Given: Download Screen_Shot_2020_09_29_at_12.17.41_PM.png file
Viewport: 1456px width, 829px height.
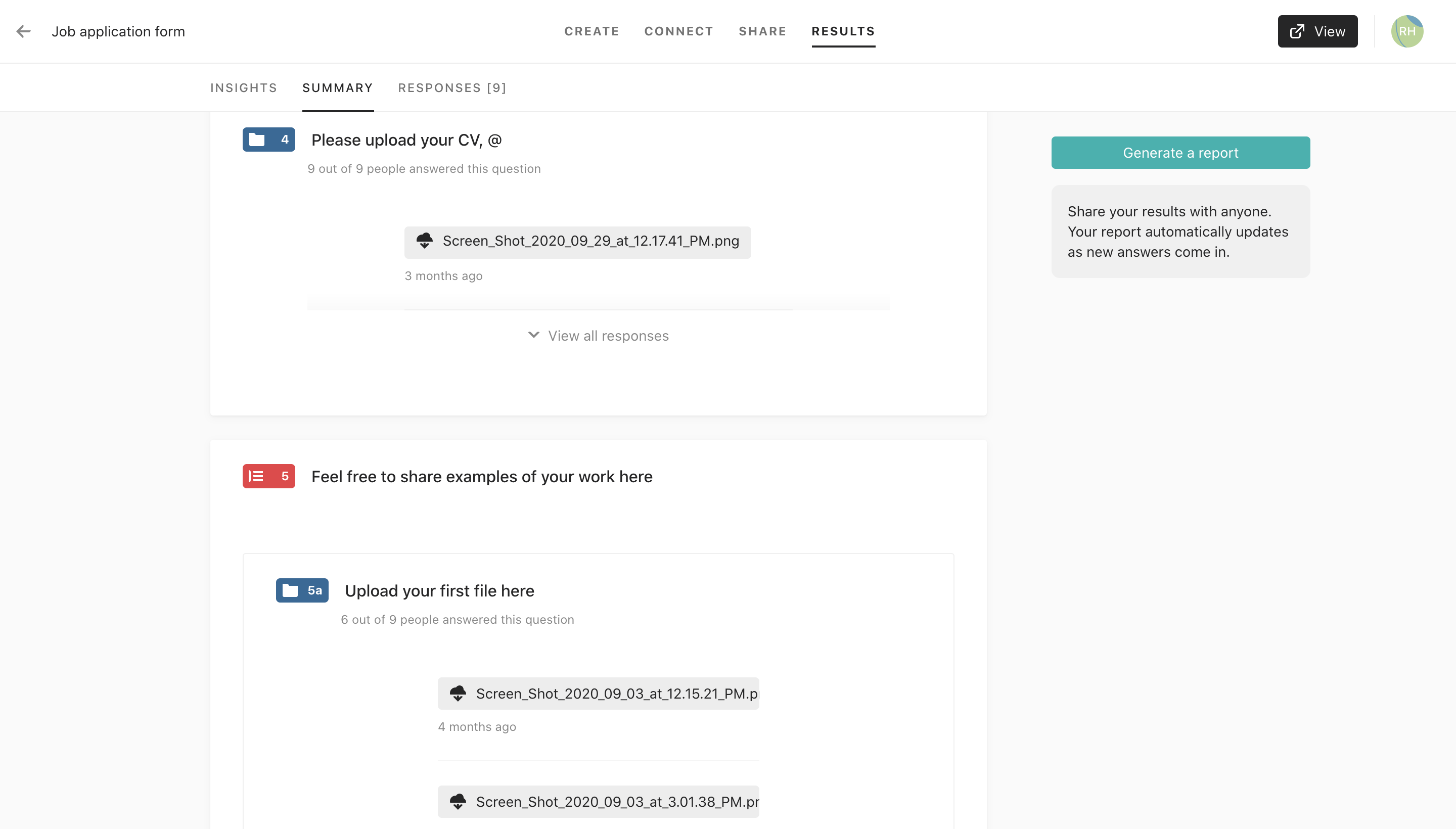Looking at the screenshot, I should click(577, 242).
